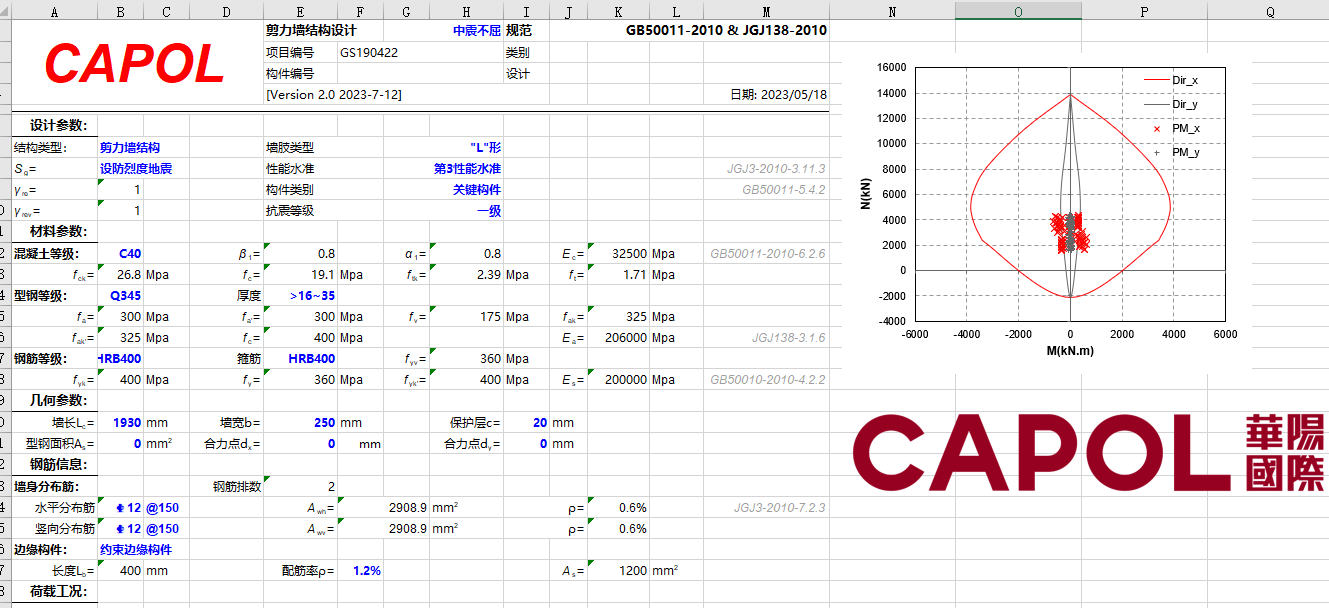
Task: Open the concrete grade C40 dropdown cell
Action: 129,254
